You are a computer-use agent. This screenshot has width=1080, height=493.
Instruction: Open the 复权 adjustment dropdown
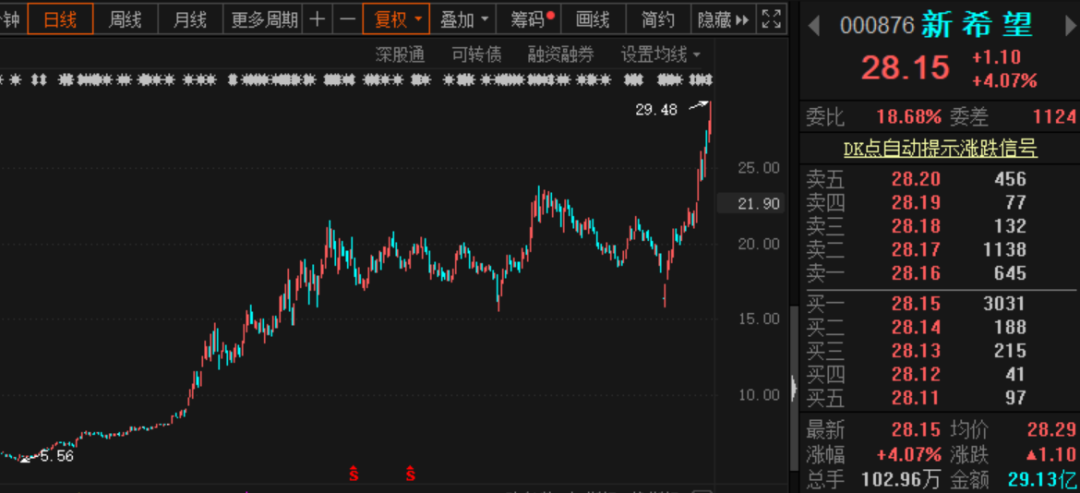point(396,19)
